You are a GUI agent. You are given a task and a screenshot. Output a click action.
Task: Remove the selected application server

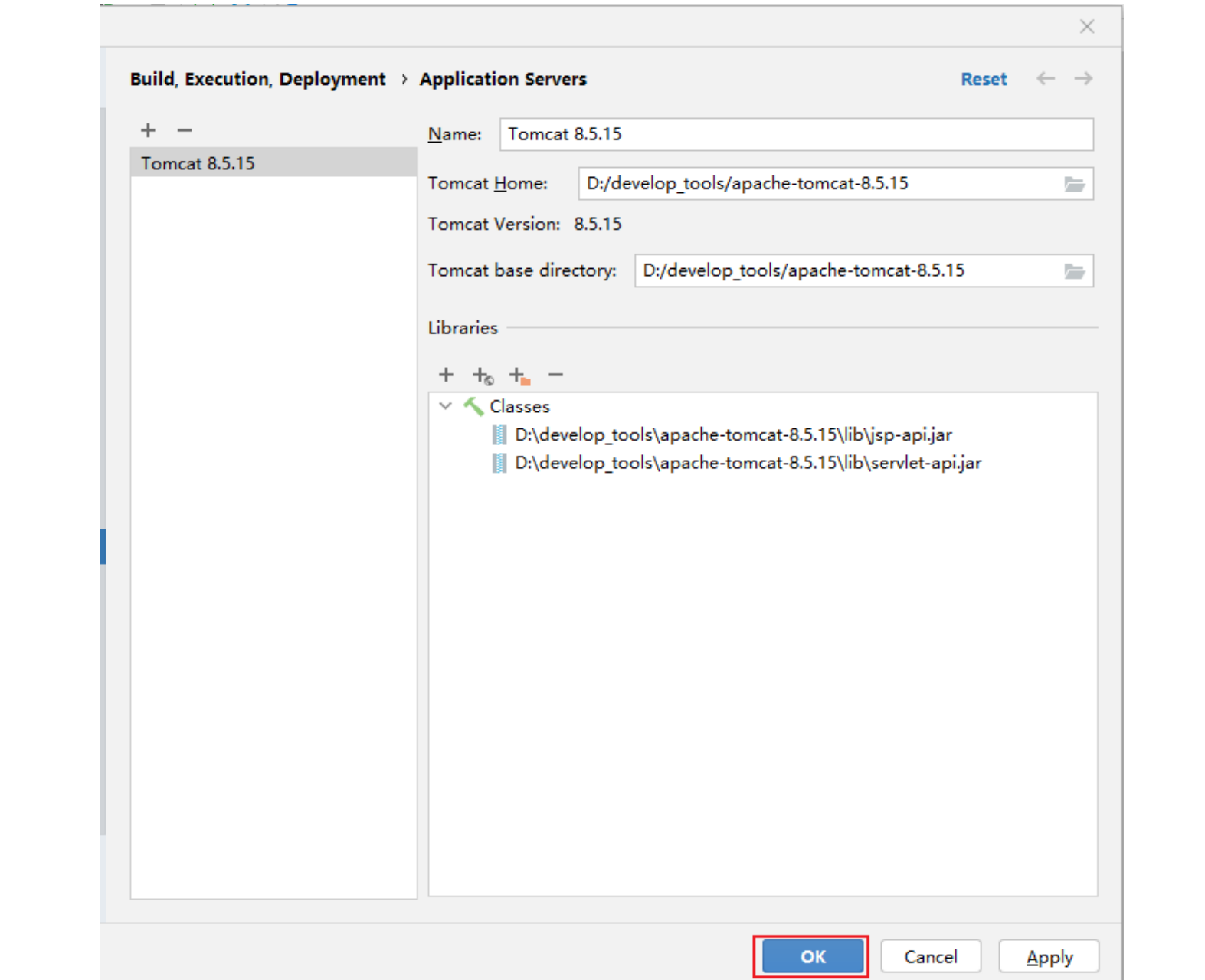185,130
